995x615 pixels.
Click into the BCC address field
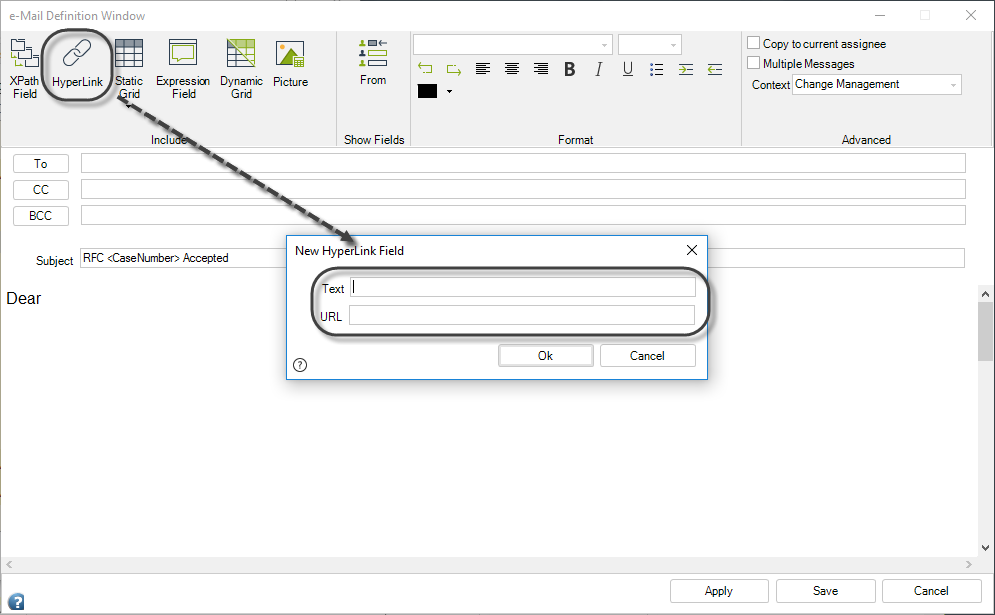pyautogui.click(x=524, y=215)
